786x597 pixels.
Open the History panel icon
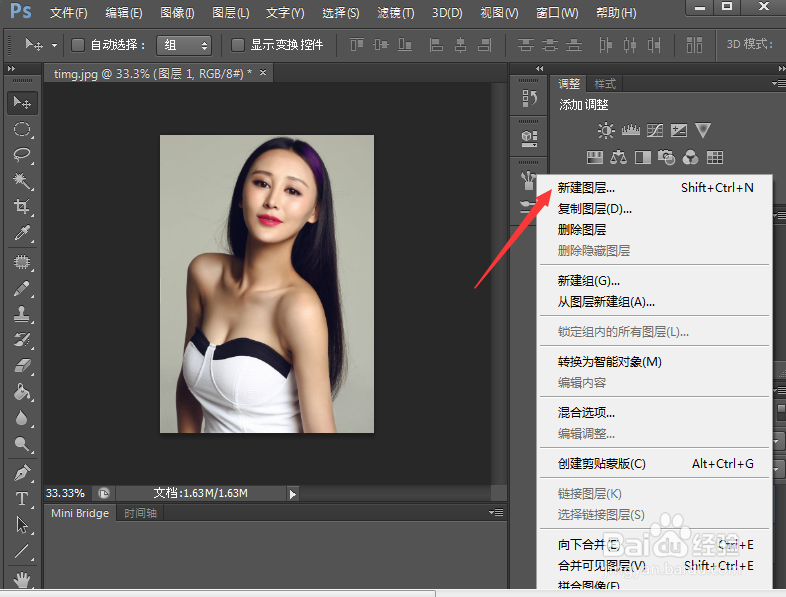[529, 98]
